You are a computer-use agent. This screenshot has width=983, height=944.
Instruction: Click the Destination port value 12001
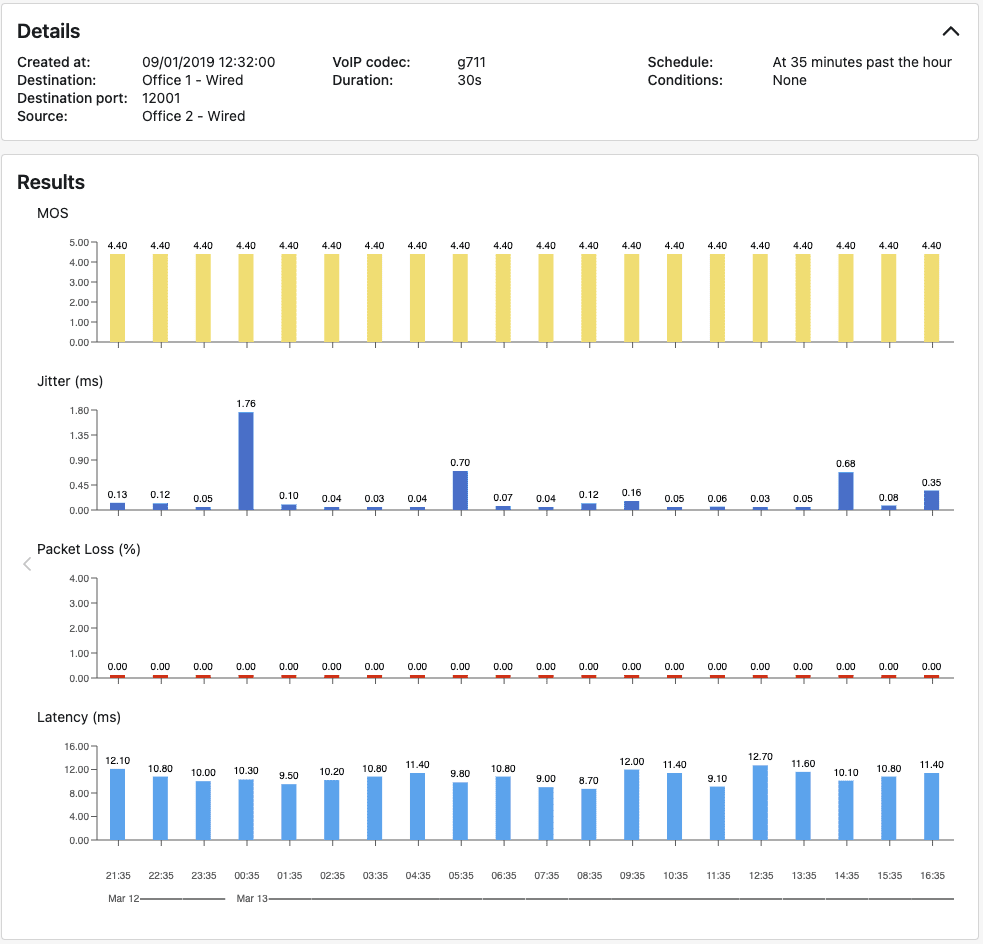pos(164,98)
